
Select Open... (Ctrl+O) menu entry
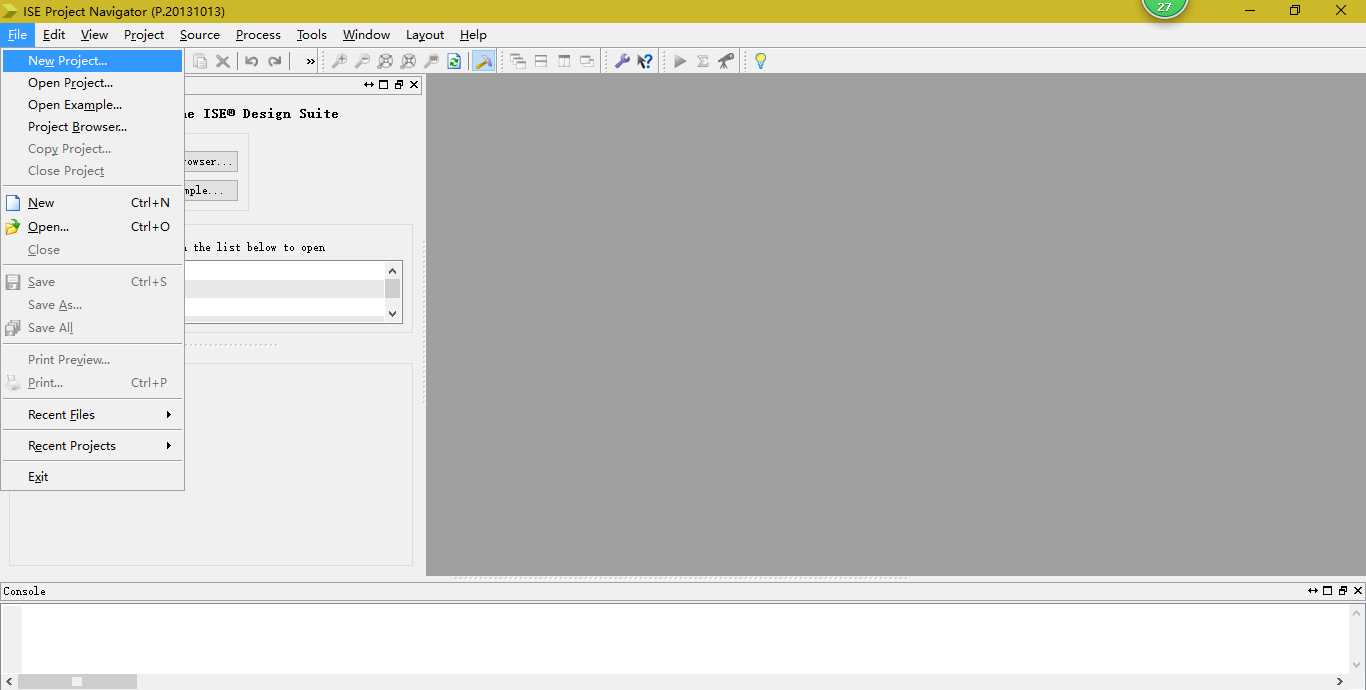tap(92, 227)
